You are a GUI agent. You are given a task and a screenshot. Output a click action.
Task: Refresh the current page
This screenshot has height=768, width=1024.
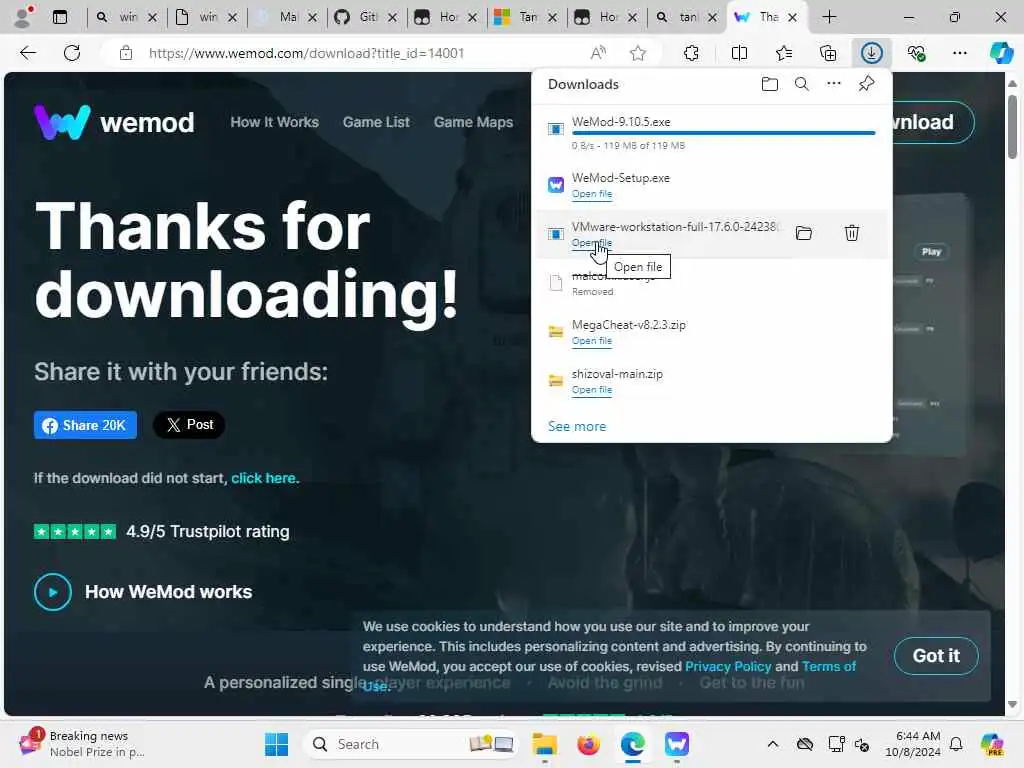(72, 53)
